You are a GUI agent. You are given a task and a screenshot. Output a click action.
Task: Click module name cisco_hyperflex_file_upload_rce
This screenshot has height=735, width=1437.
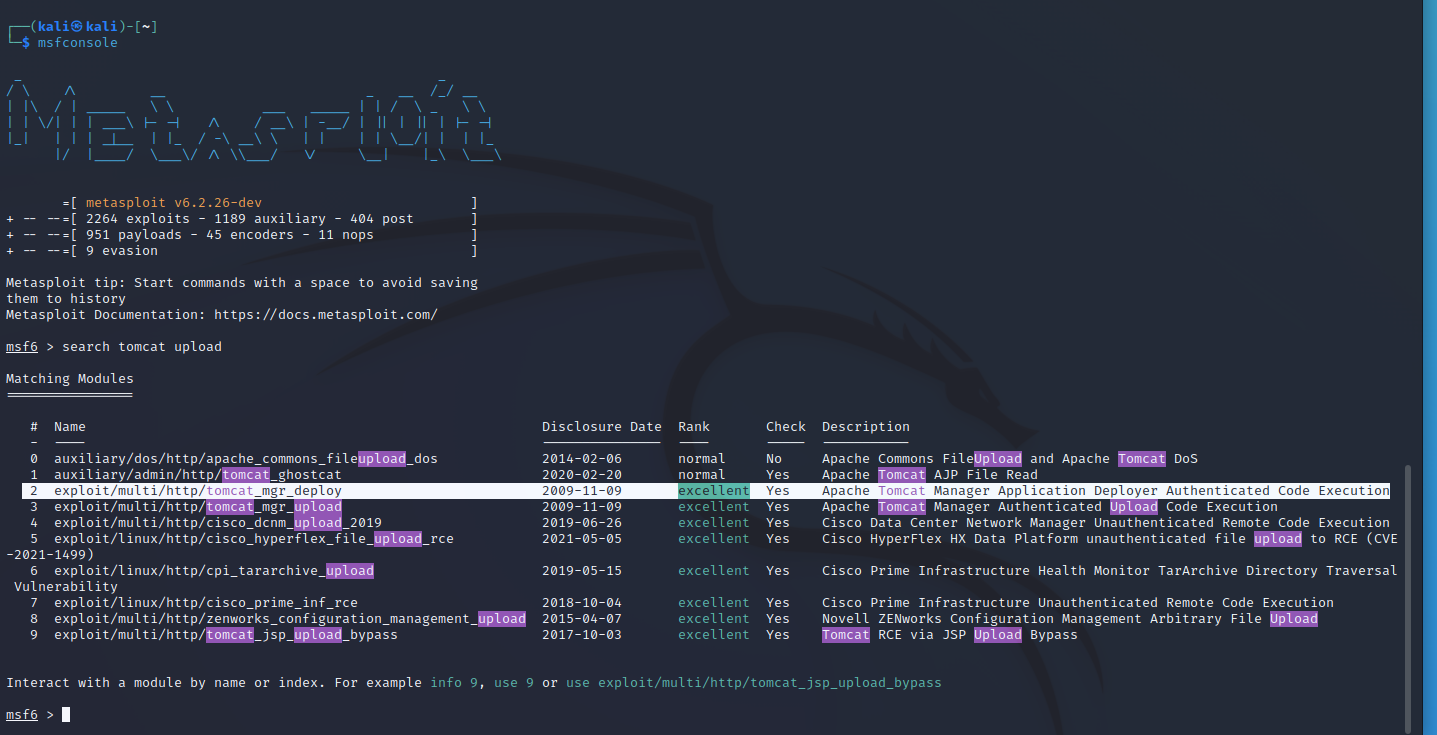[254, 539]
